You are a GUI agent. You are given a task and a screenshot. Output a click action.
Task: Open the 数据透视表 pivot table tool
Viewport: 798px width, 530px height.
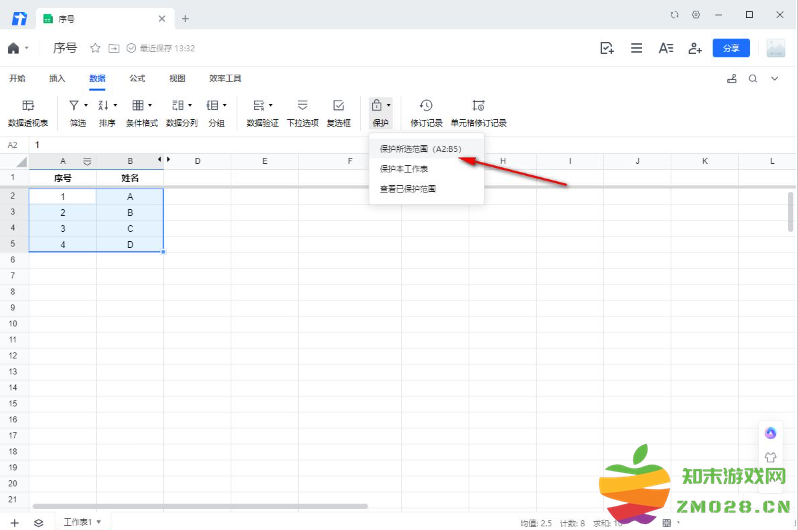(27, 111)
